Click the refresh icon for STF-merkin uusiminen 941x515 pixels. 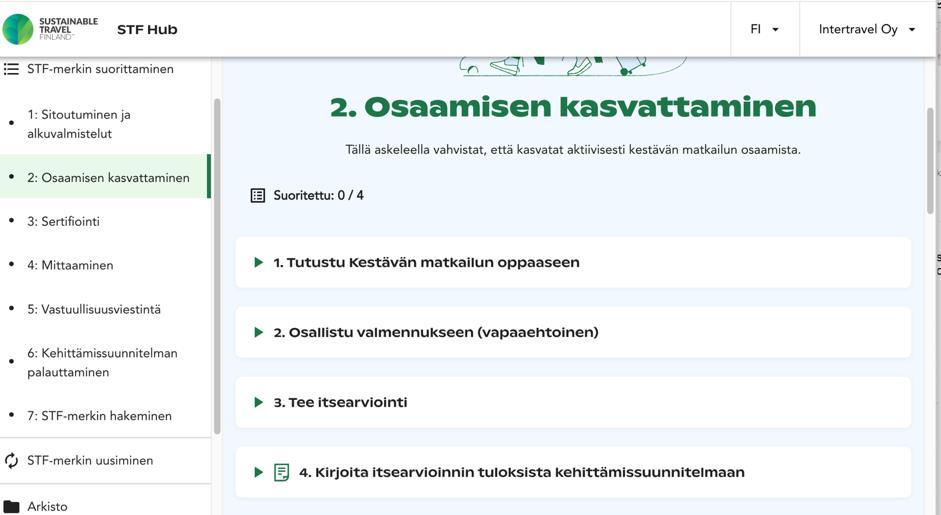[11, 460]
